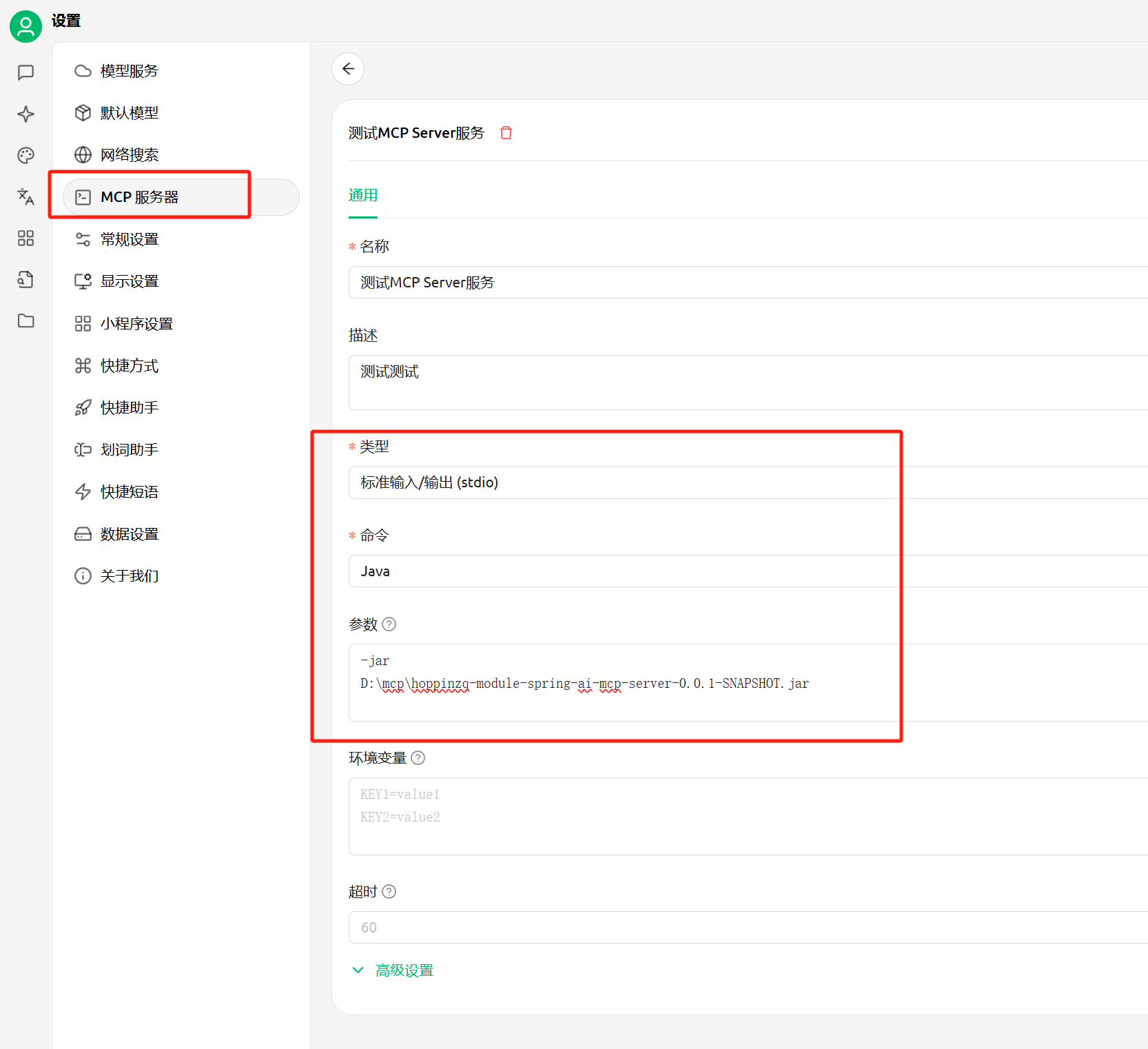Delete 测试MCP Server服务 with trash icon
This screenshot has width=1148, height=1049.
point(506,133)
